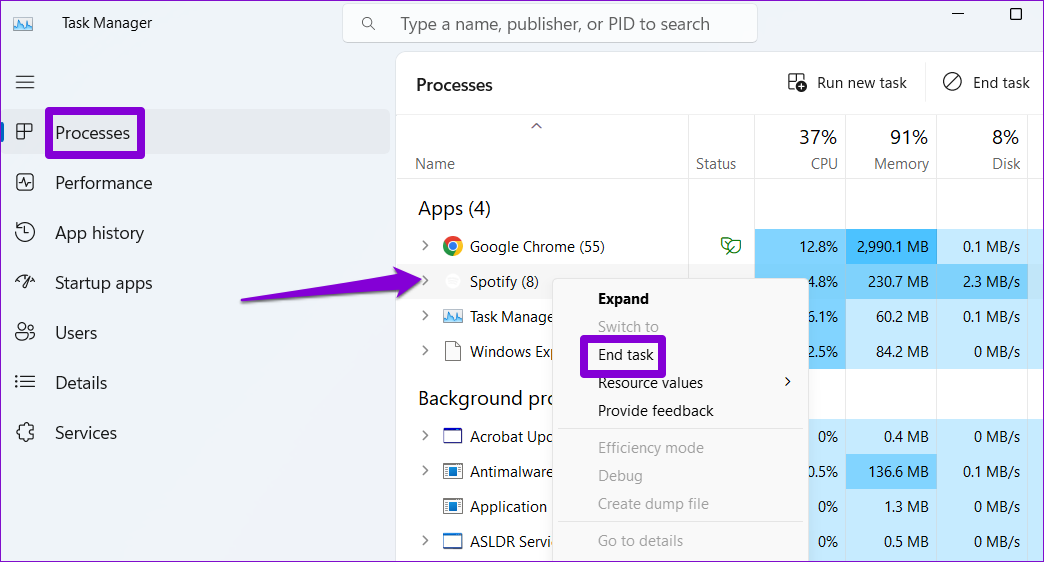Viewport: 1044px width, 562px height.
Task: Open the hamburger navigation menu
Action: point(25,82)
